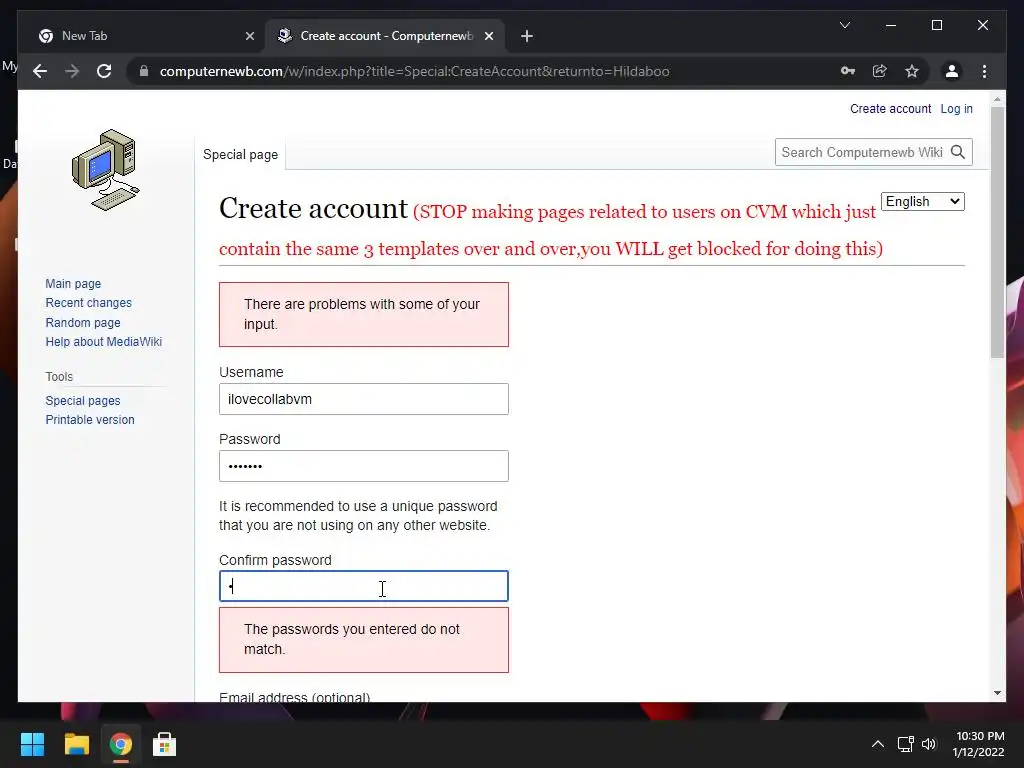
Task: Click the wiki search magnifier icon
Action: (958, 152)
